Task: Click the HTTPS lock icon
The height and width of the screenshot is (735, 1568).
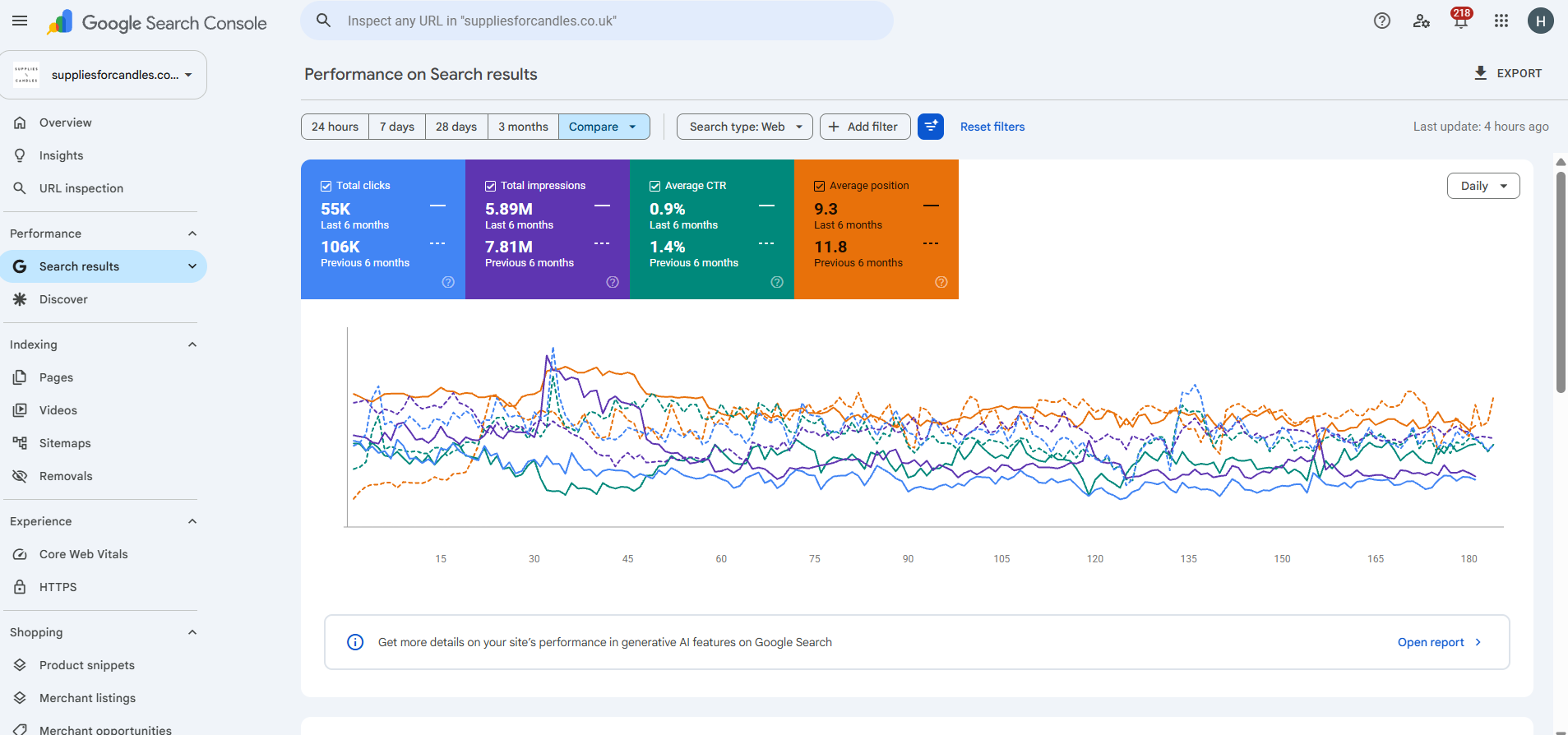Action: [x=20, y=587]
